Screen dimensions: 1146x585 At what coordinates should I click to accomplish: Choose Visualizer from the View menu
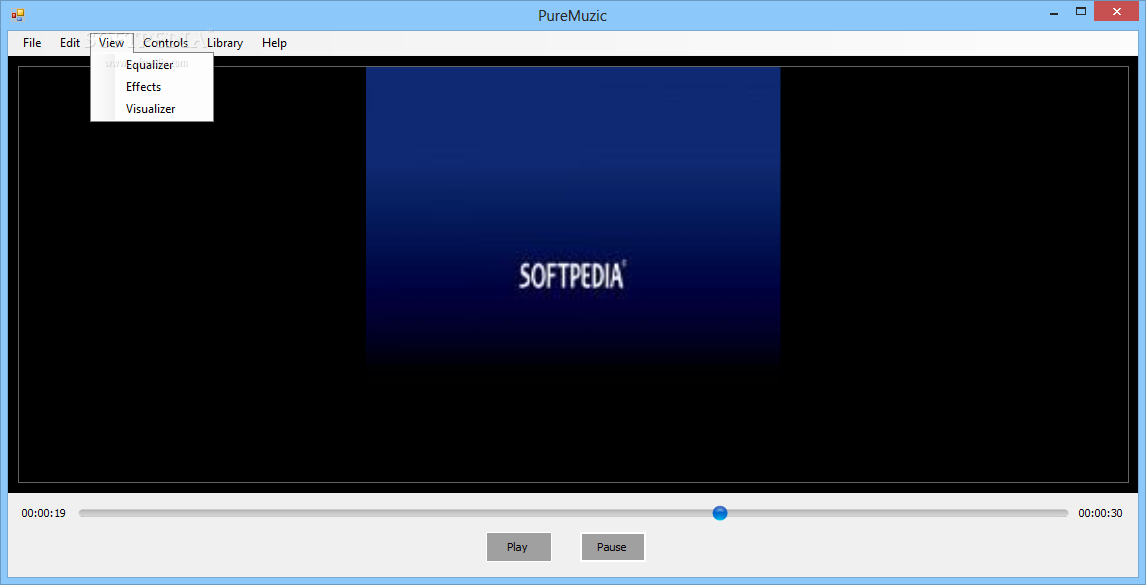(152, 109)
